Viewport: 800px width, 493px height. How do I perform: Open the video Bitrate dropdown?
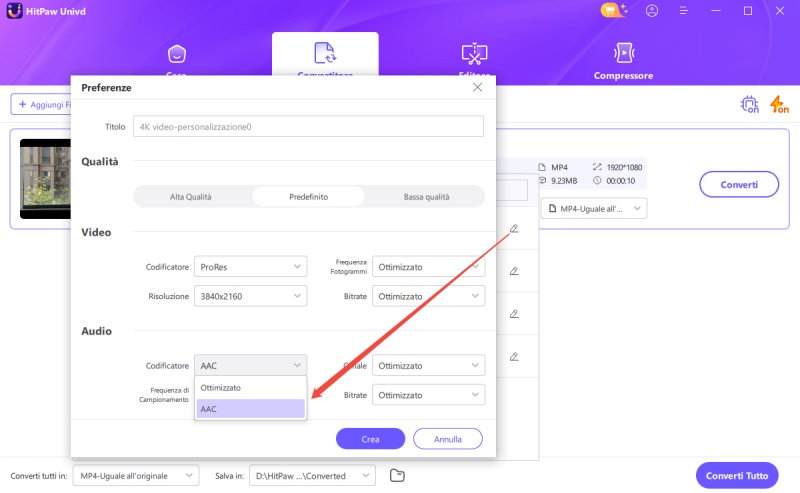(428, 296)
